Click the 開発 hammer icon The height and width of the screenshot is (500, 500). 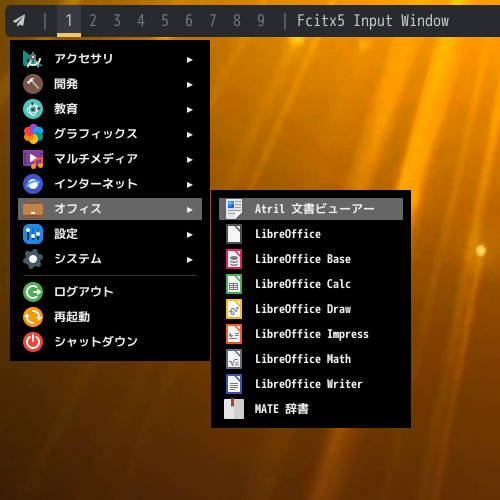click(33, 84)
